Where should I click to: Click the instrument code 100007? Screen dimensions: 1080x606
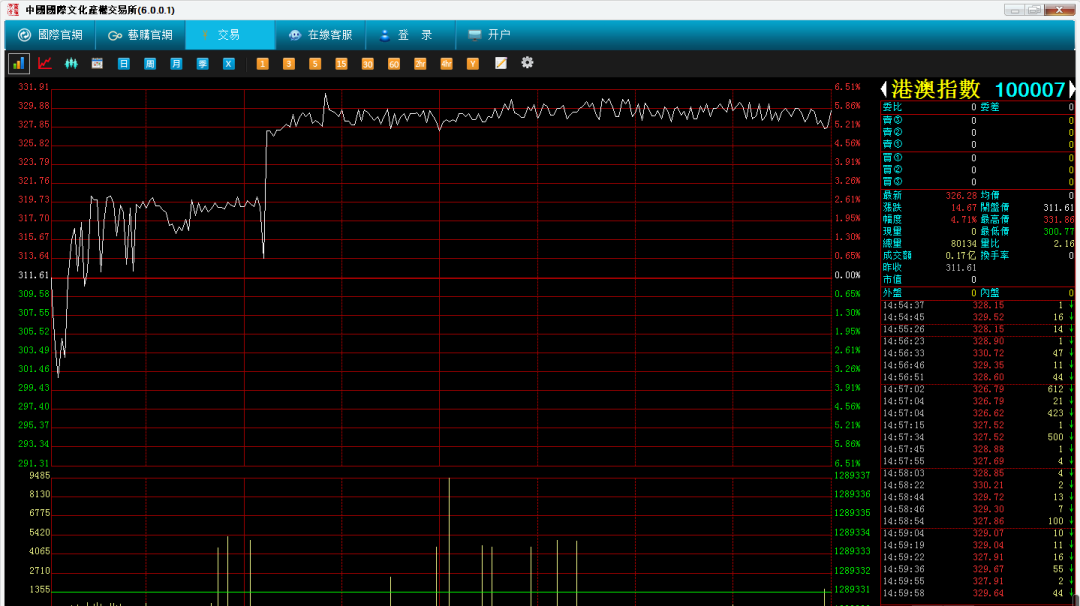click(1030, 90)
